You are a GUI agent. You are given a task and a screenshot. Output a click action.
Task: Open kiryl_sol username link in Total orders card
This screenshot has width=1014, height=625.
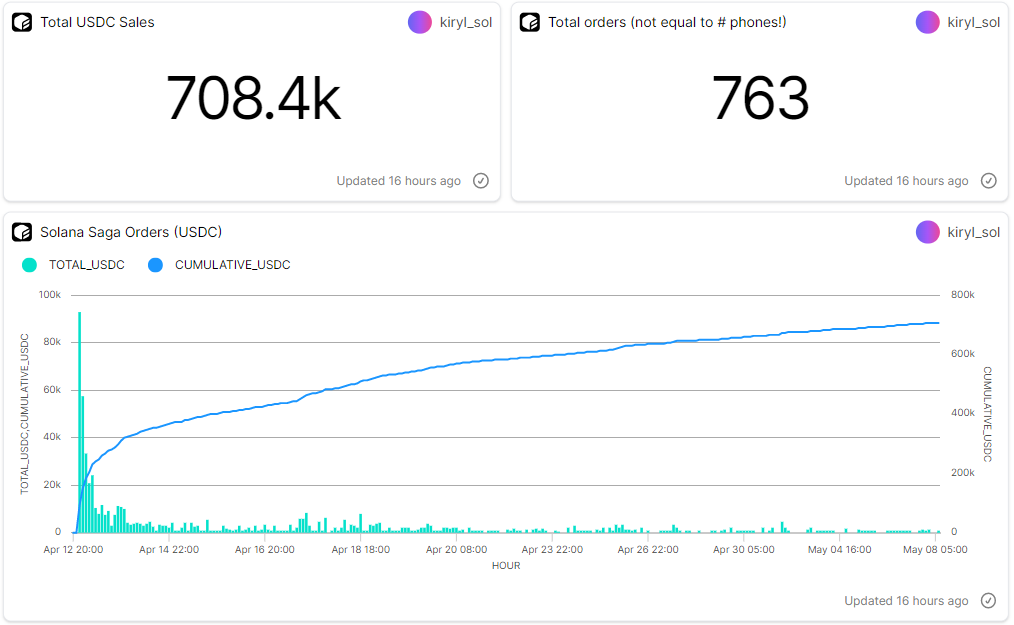click(x=973, y=23)
